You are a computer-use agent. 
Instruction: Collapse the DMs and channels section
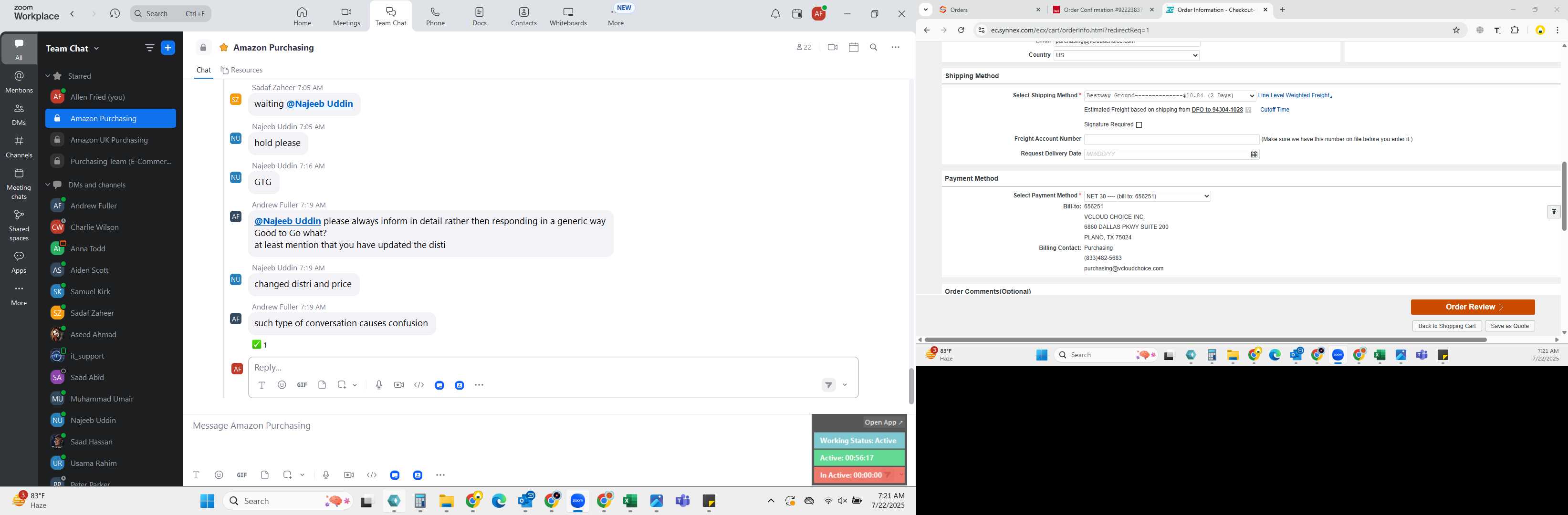tap(47, 185)
